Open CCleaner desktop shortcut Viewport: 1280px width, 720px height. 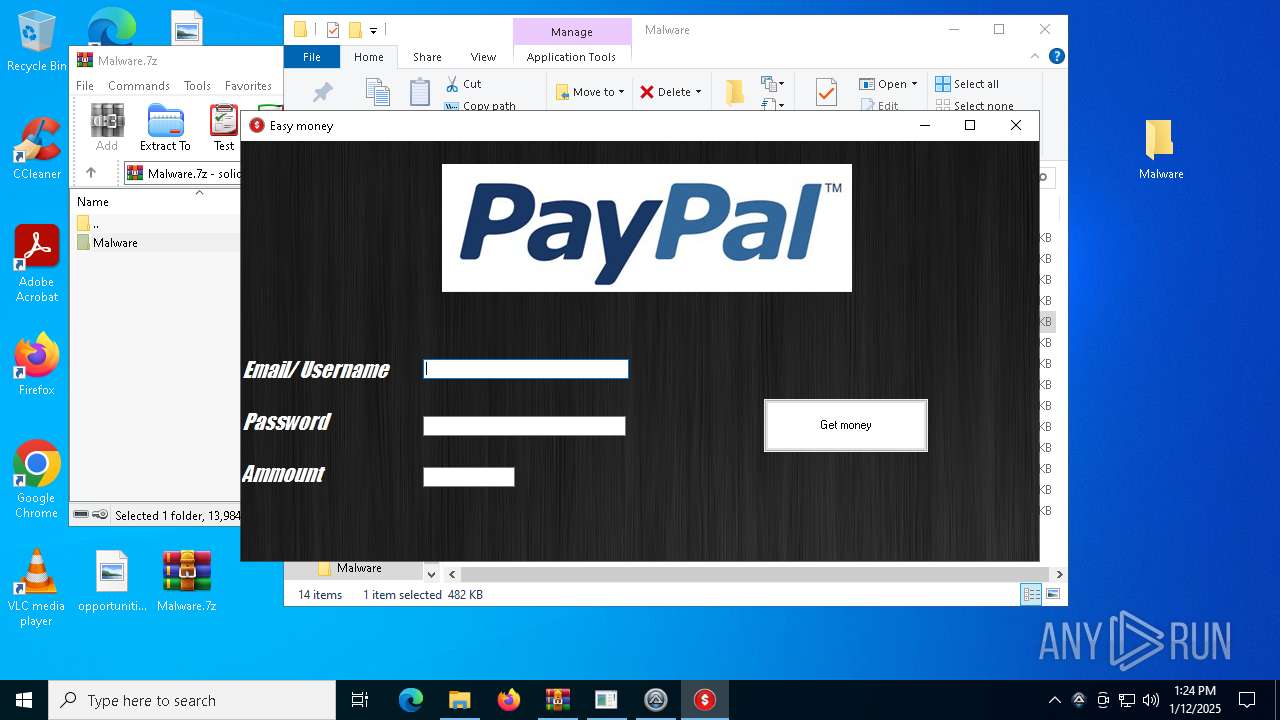click(x=37, y=149)
